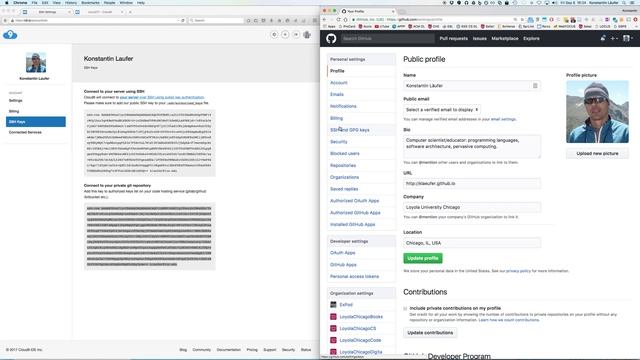Click the LoyolaChicagoCode organization icon

[x=333, y=340]
